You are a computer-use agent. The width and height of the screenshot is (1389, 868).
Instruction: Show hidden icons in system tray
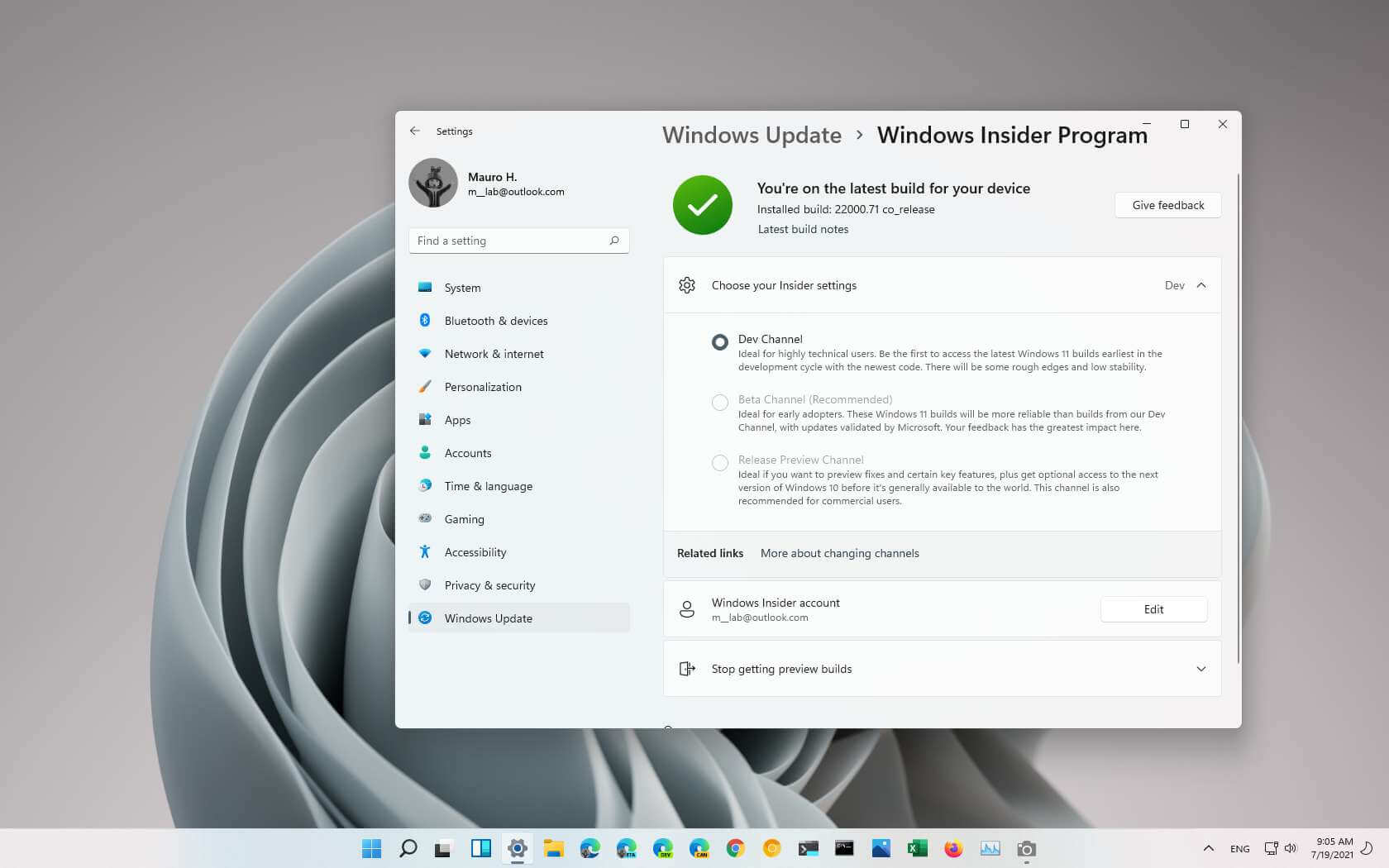coord(1208,848)
